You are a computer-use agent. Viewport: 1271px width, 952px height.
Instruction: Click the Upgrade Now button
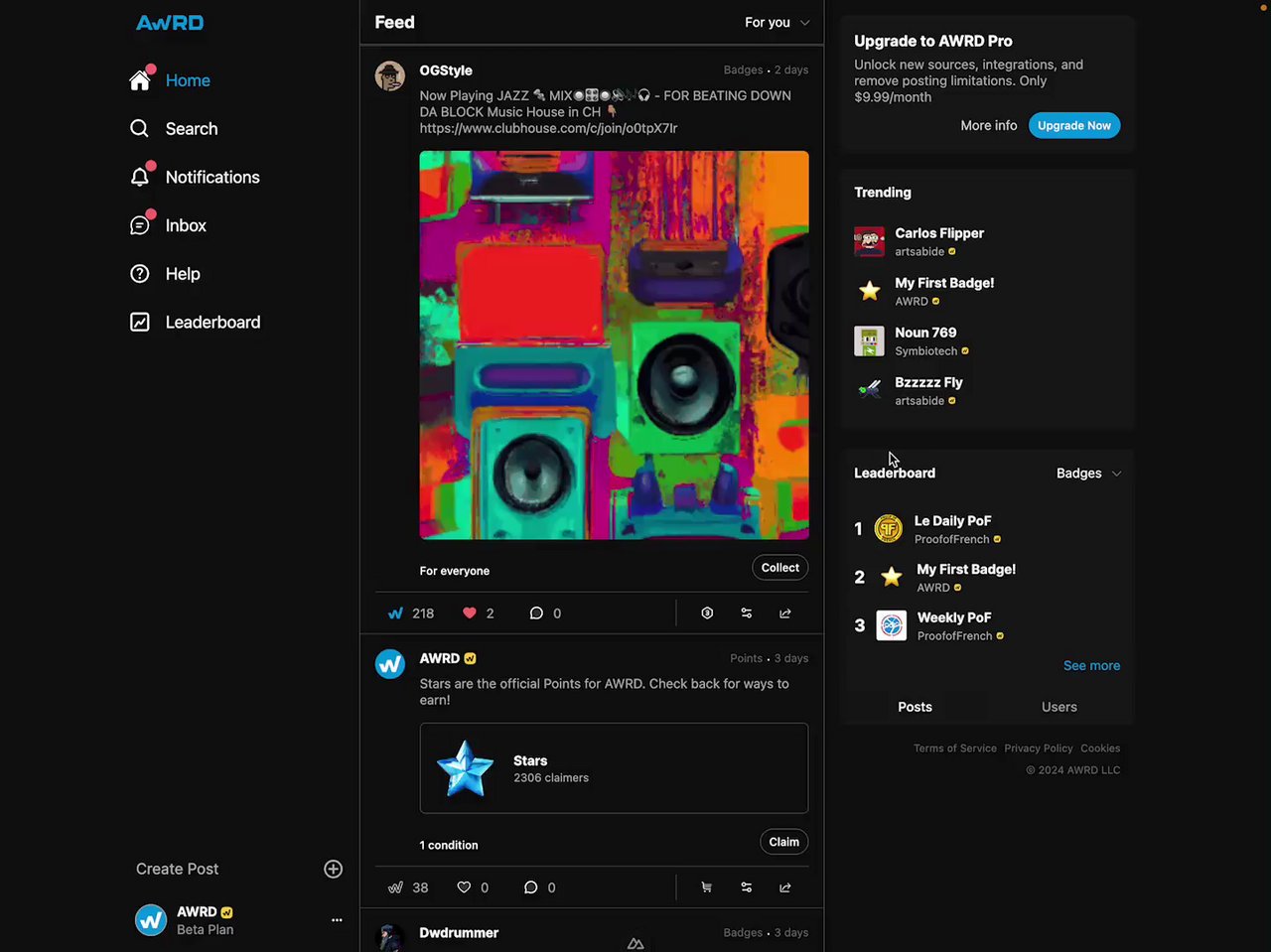[x=1074, y=125]
